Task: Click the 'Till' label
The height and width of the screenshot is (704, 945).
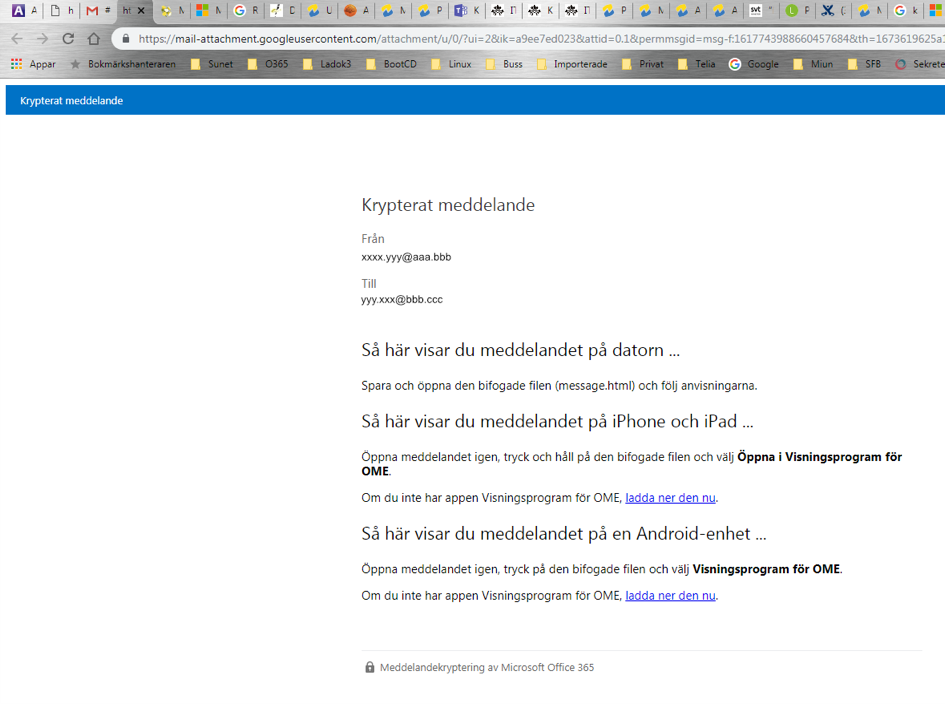Action: click(x=369, y=283)
